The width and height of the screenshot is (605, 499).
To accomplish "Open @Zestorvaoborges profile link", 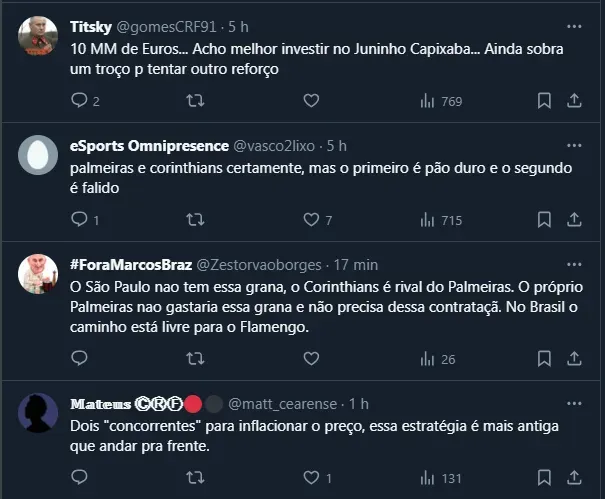I will click(258, 265).
